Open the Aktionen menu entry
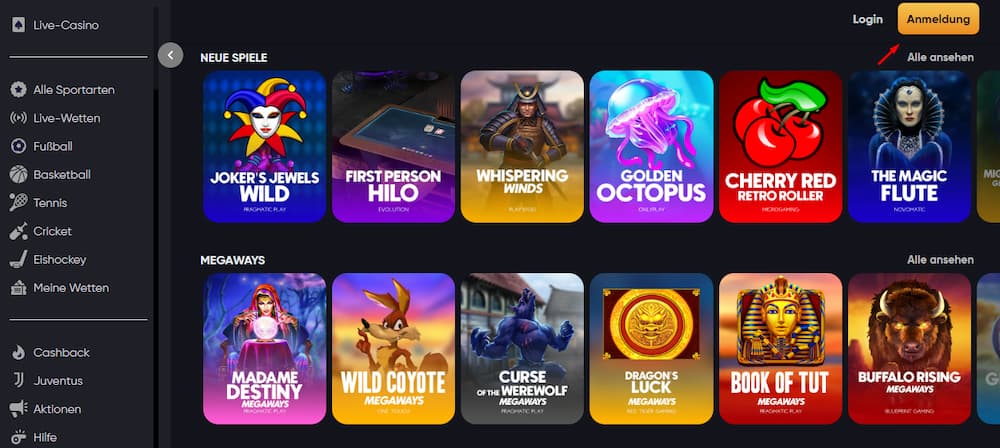The height and width of the screenshot is (448, 1000). point(46,409)
